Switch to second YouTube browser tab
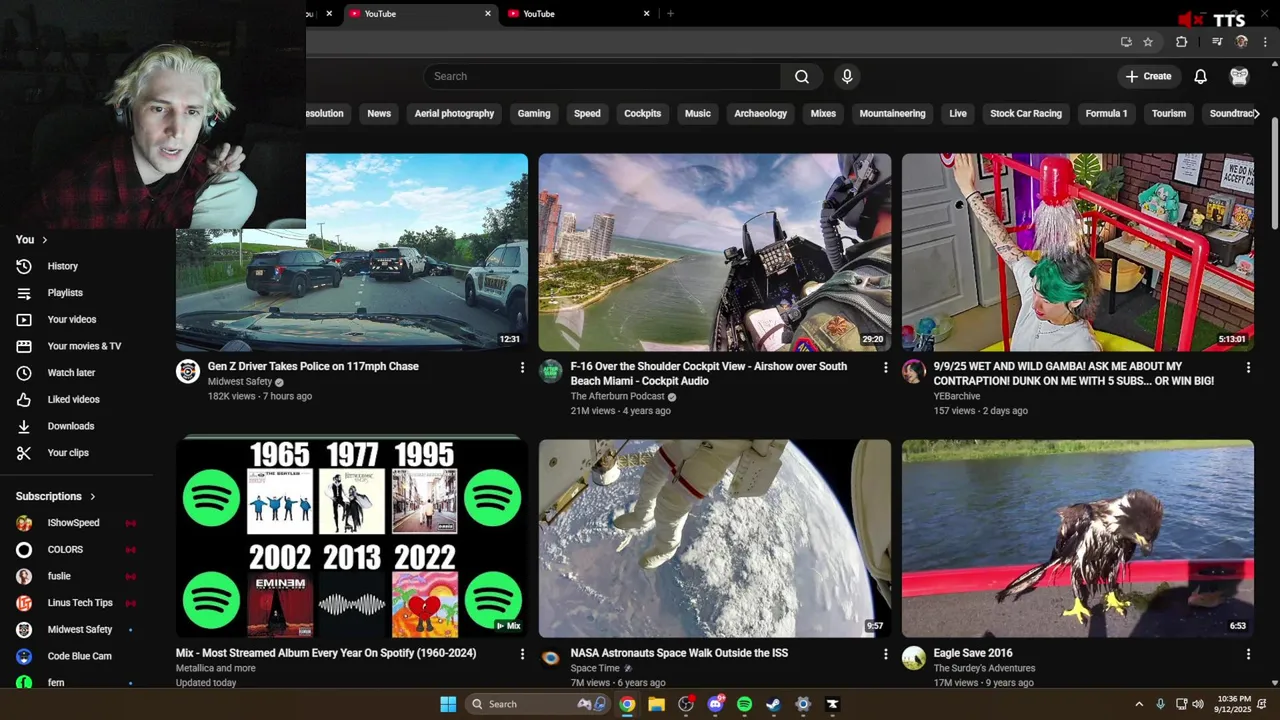 pos(580,13)
